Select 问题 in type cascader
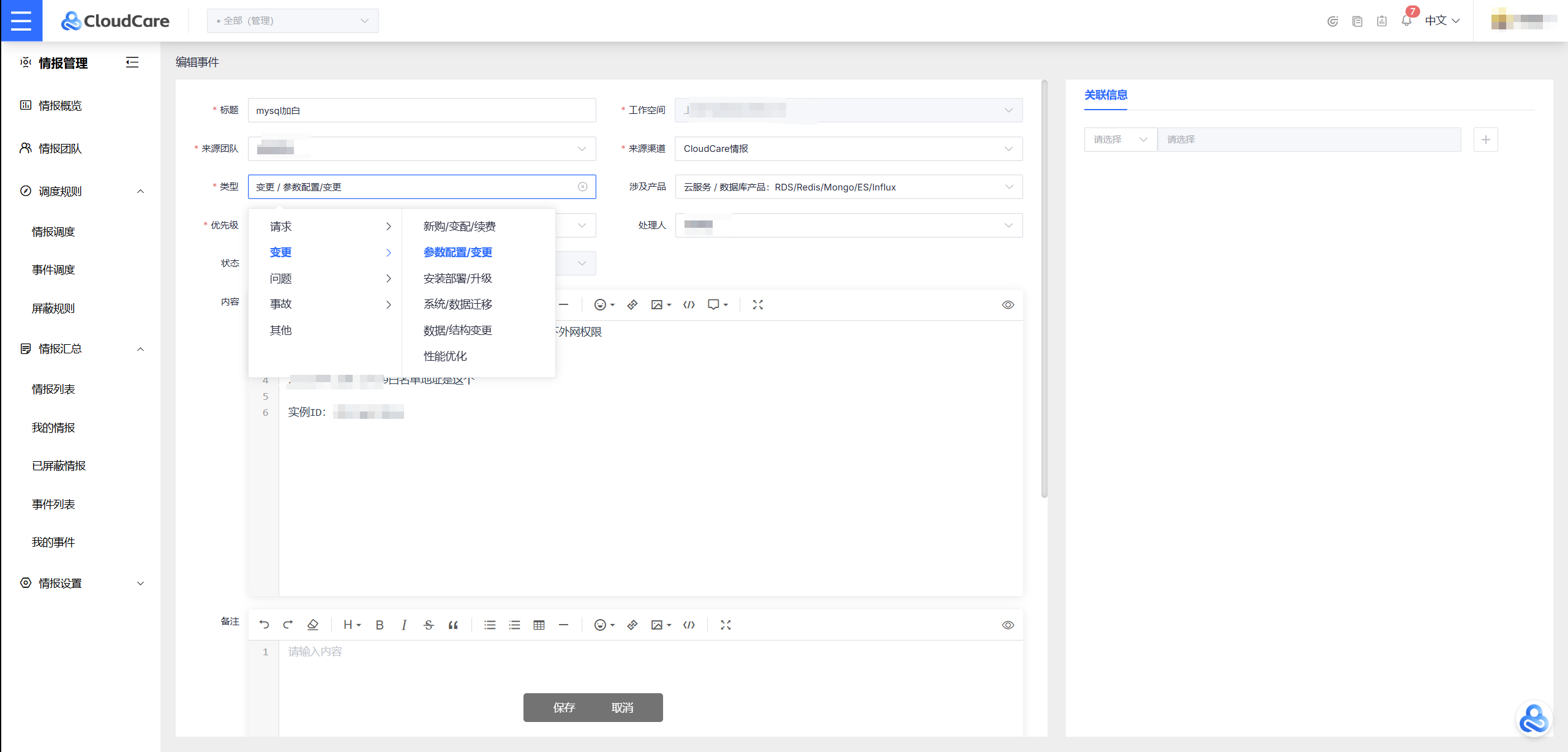This screenshot has width=1568, height=752. pos(325,279)
